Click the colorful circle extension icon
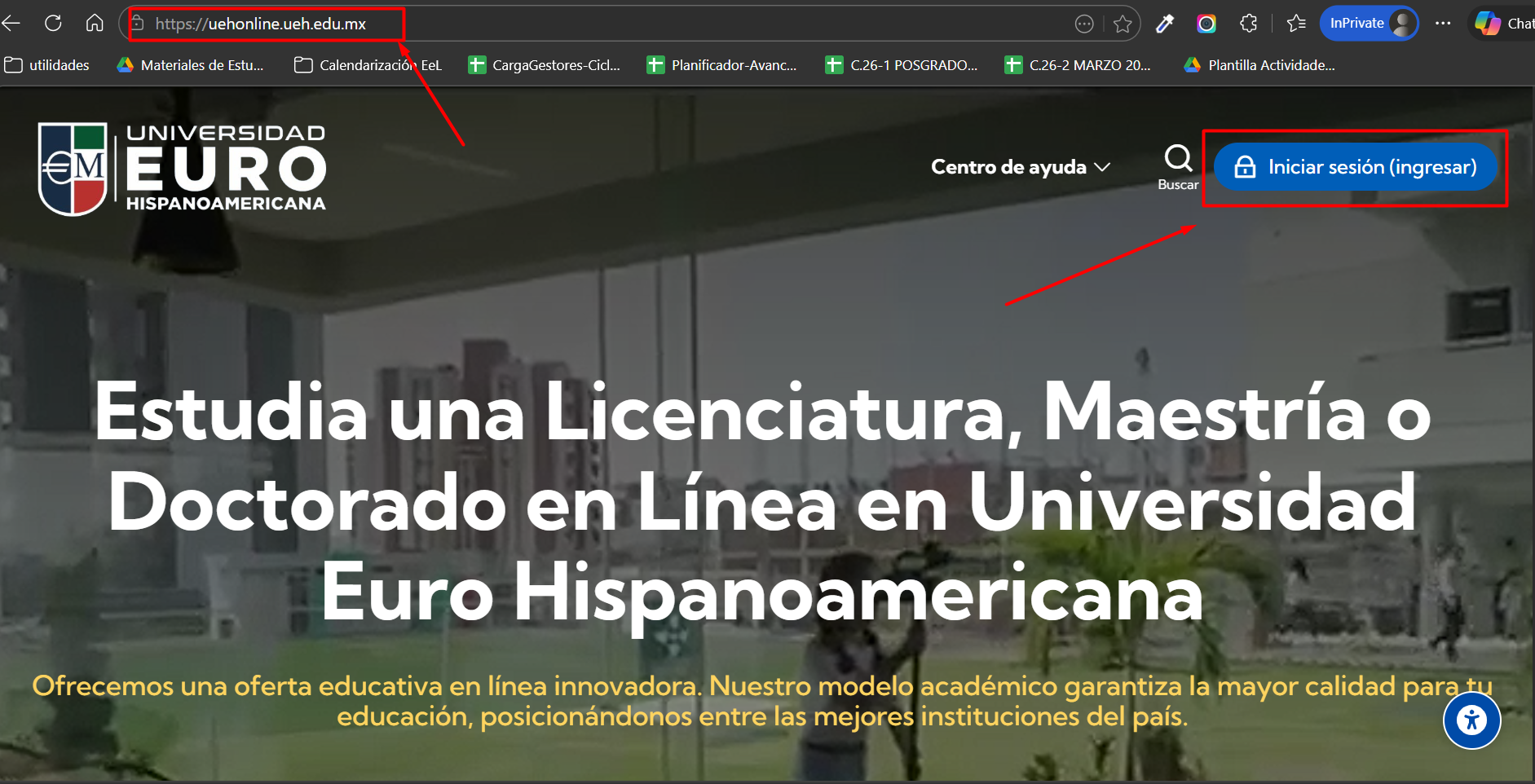The height and width of the screenshot is (784, 1535). click(x=1206, y=24)
